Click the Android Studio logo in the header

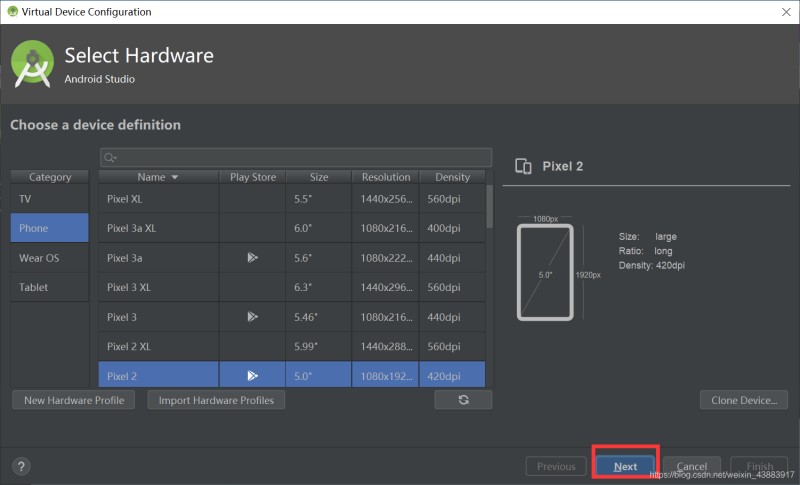point(32,63)
